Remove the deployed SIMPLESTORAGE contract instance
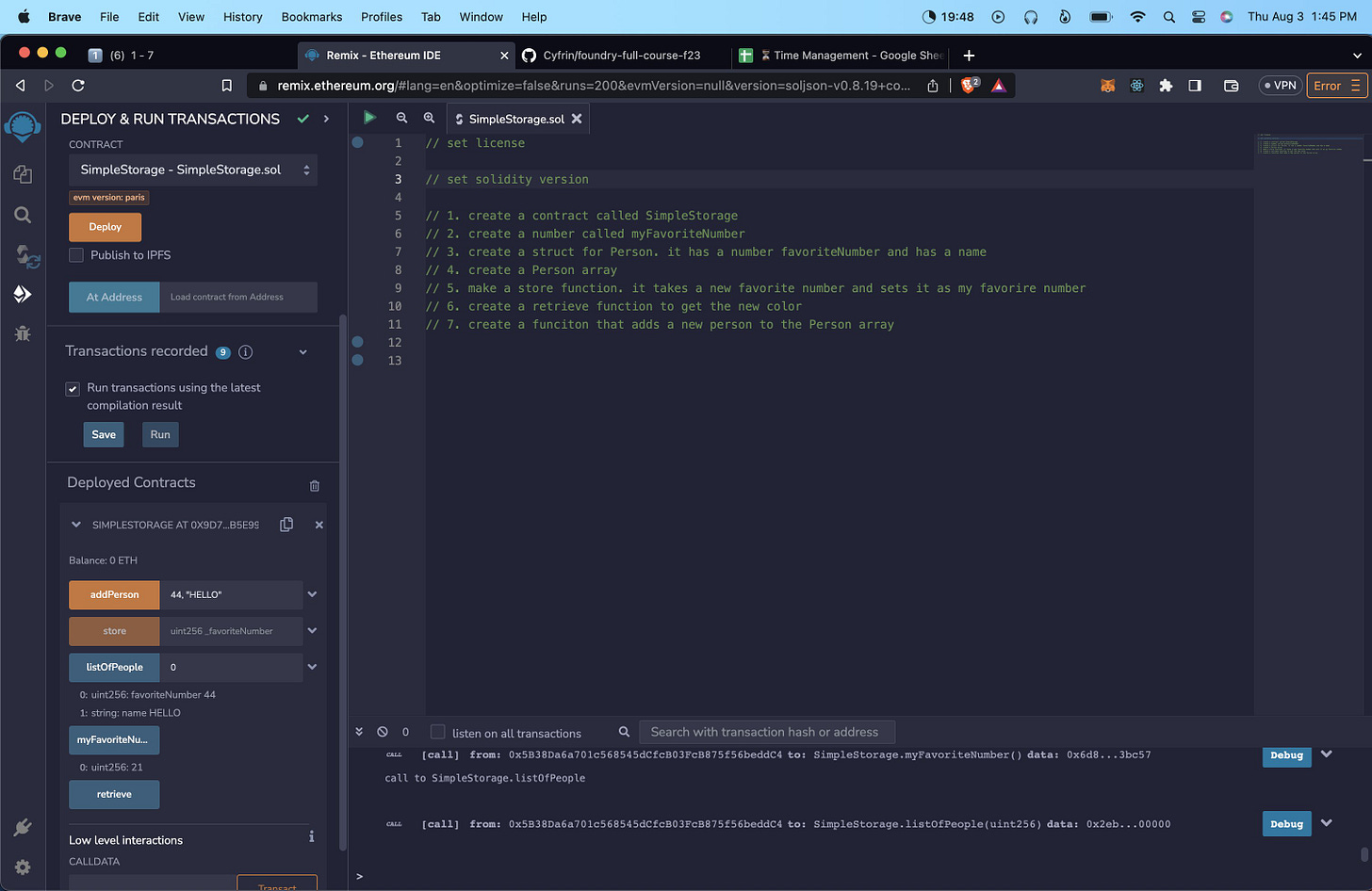 (x=318, y=525)
